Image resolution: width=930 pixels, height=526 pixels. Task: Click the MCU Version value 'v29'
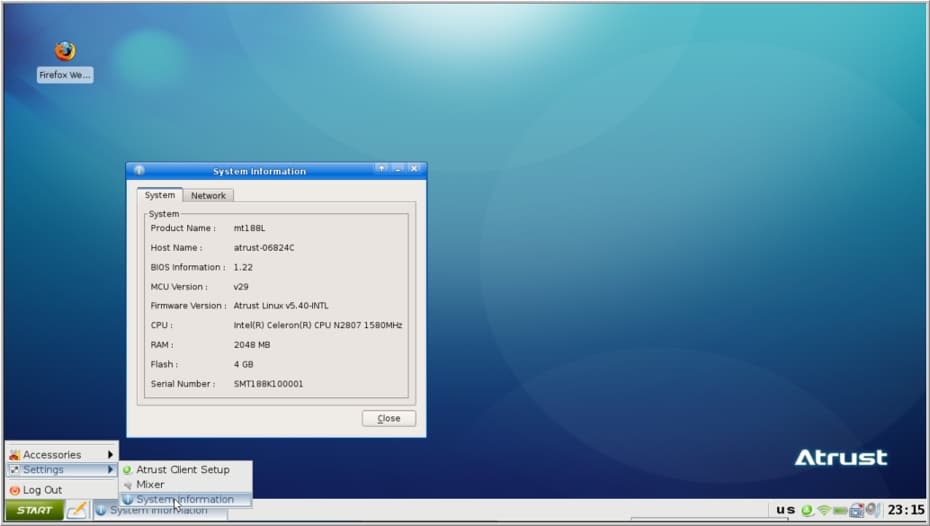coord(241,286)
